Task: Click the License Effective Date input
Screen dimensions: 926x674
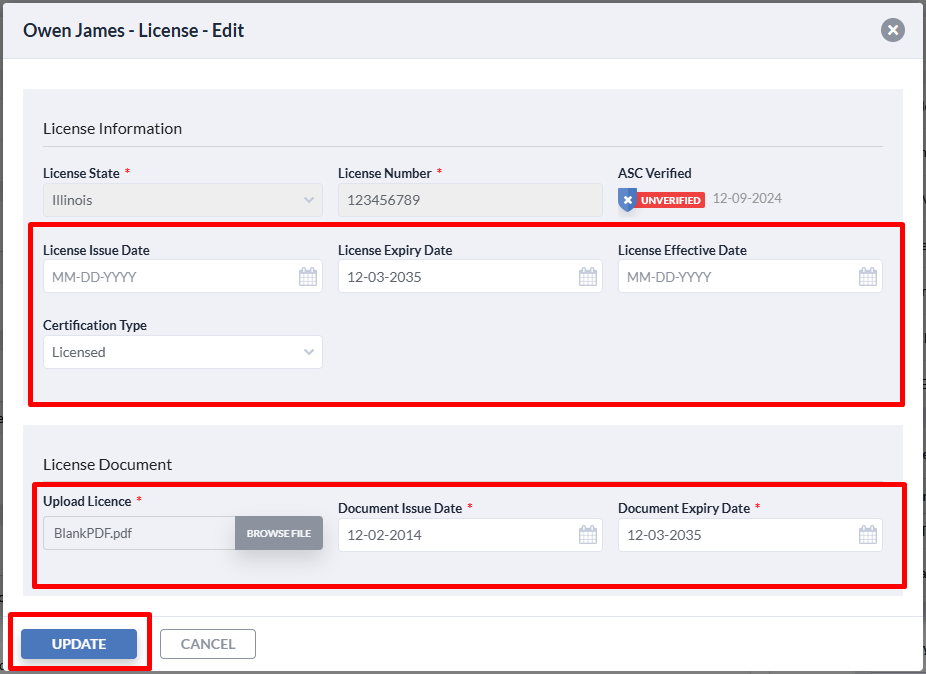Action: (x=750, y=276)
